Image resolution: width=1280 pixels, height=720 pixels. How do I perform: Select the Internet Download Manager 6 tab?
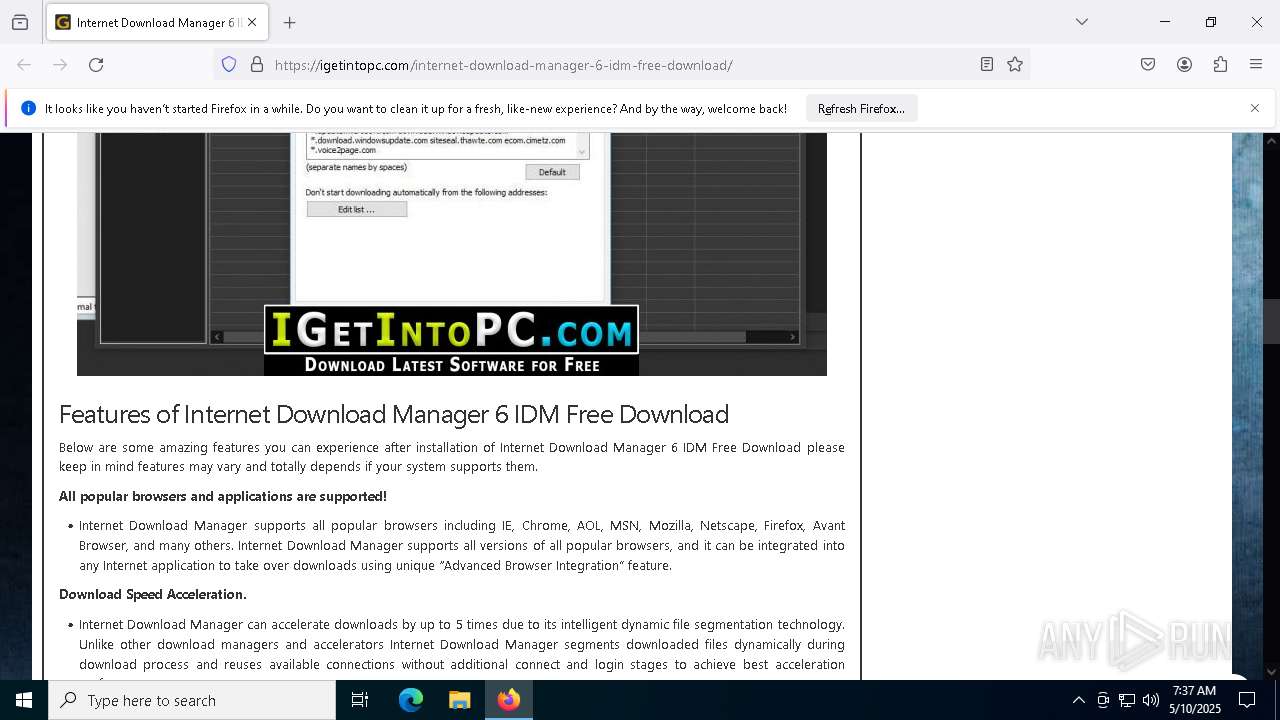click(156, 22)
